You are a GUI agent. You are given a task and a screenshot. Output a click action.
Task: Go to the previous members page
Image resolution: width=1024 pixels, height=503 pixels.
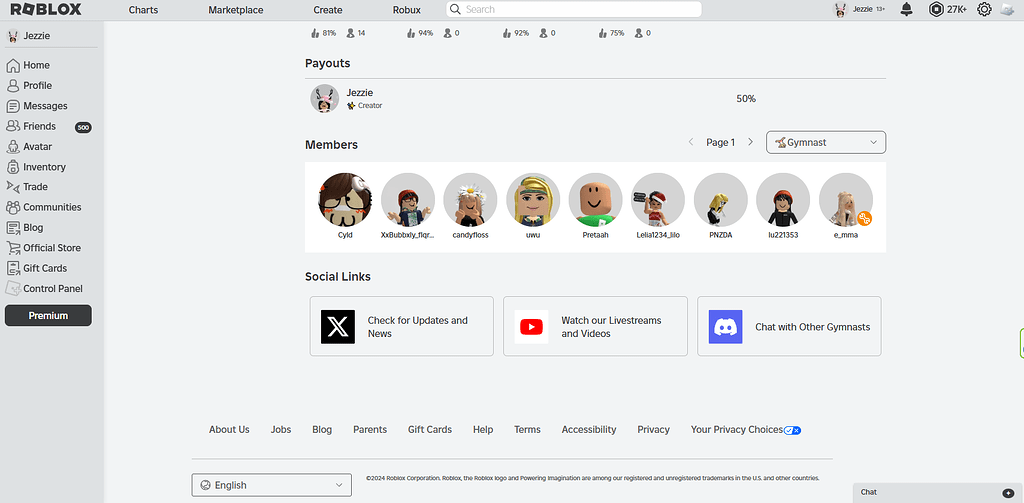tap(691, 142)
